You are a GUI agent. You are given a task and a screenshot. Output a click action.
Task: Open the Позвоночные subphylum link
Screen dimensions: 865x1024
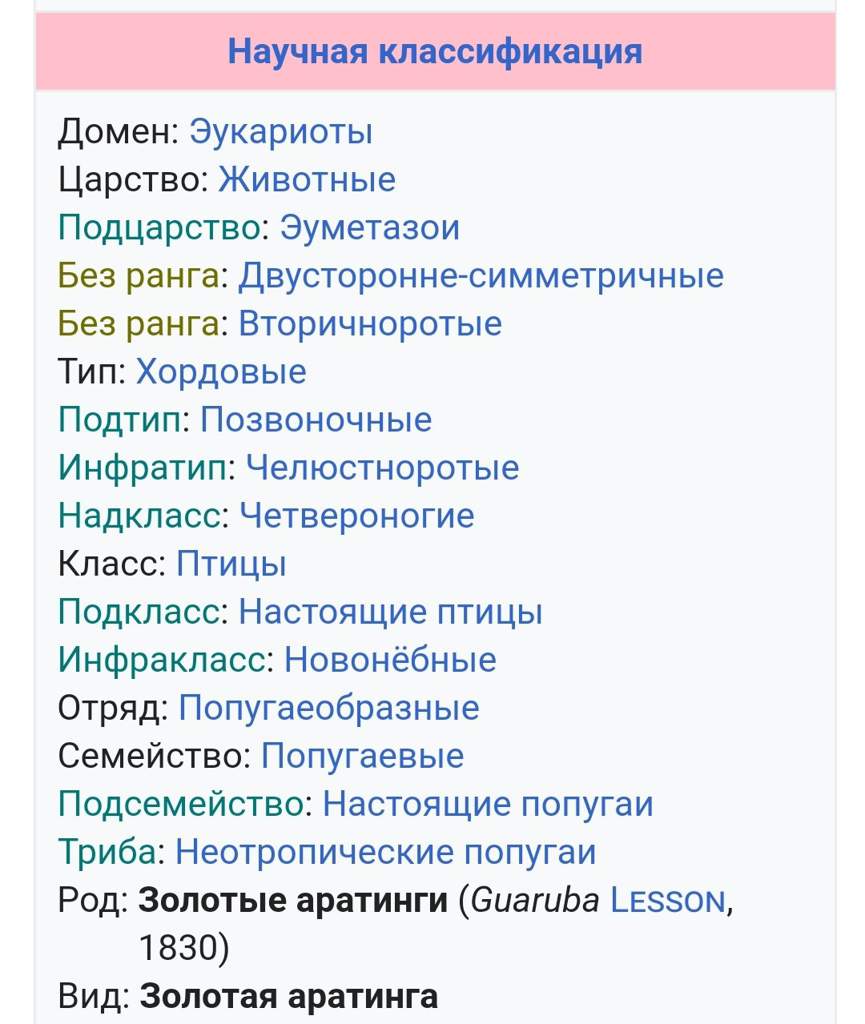[316, 420]
